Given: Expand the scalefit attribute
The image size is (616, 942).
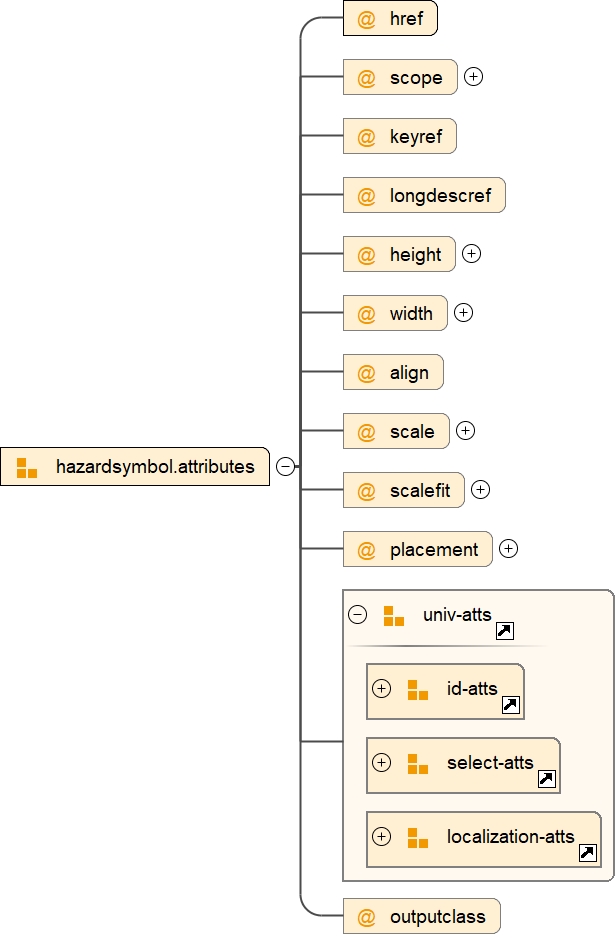Looking at the screenshot, I should click(x=480, y=490).
